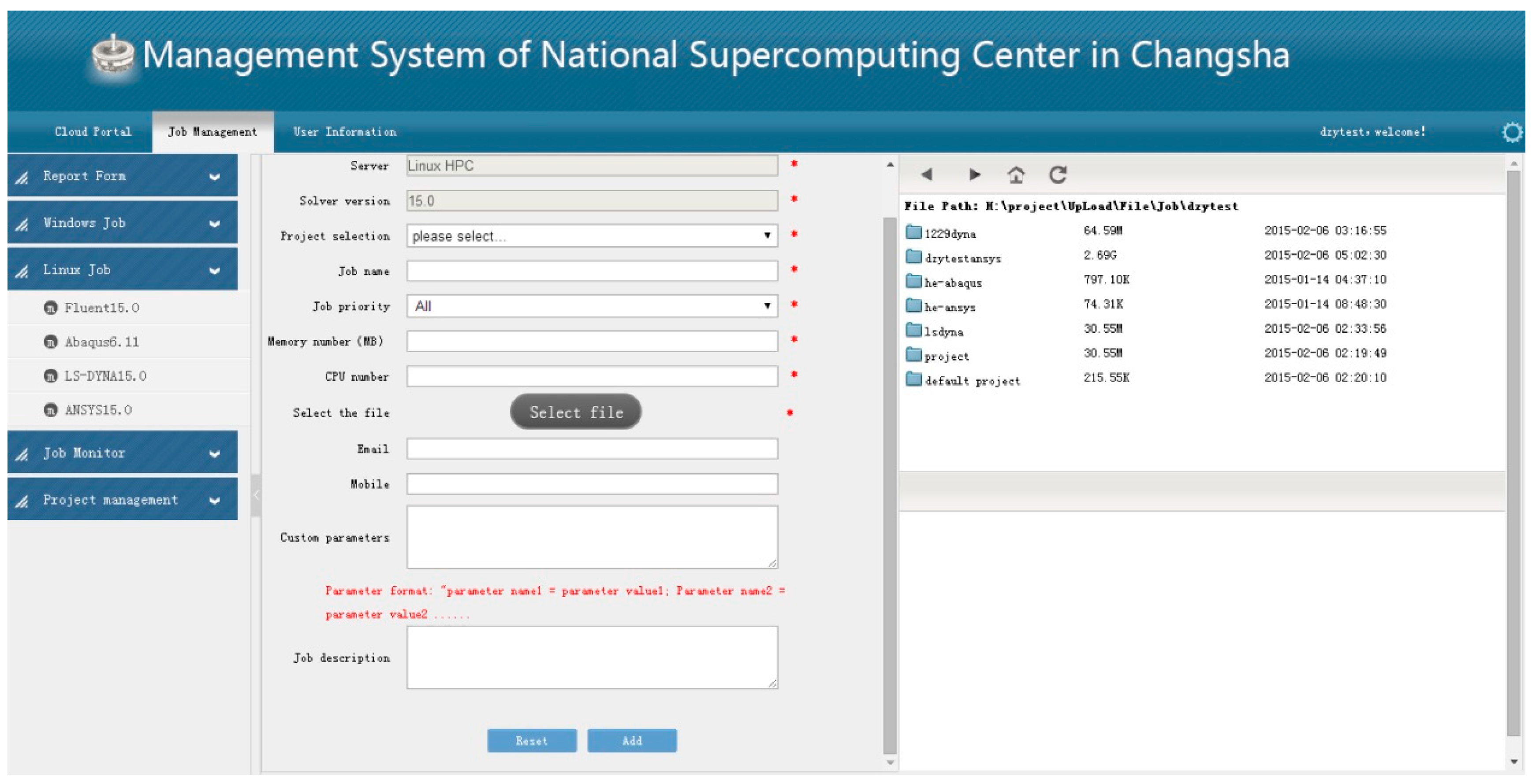Click the Job name input field
Screen dimensions: 1532x784
tap(591, 271)
